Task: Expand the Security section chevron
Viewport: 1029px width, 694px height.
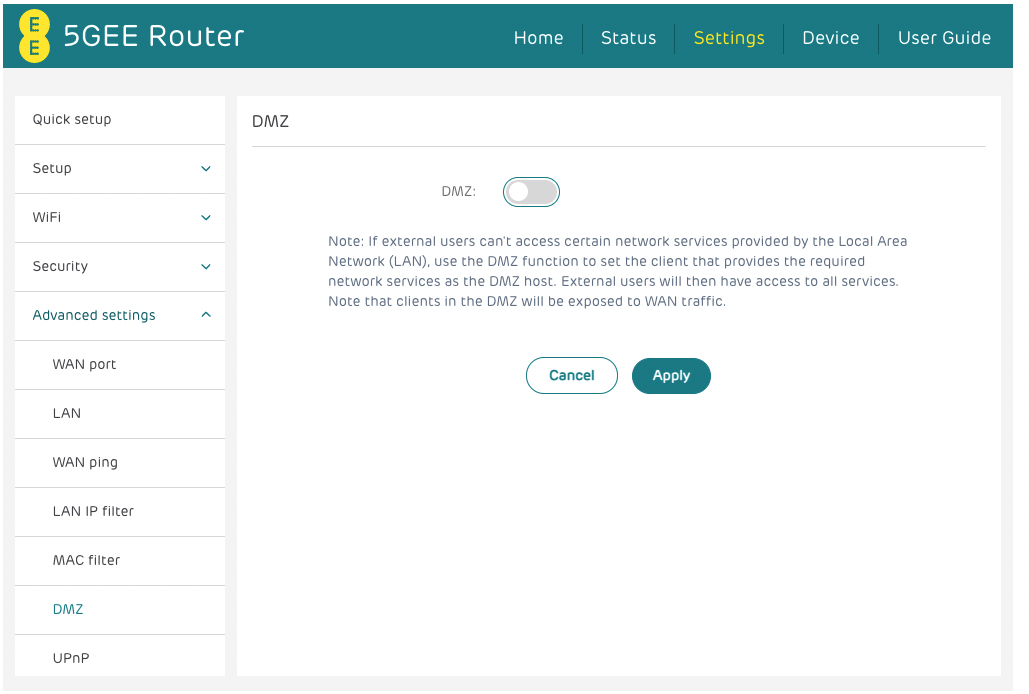Action: pos(206,267)
